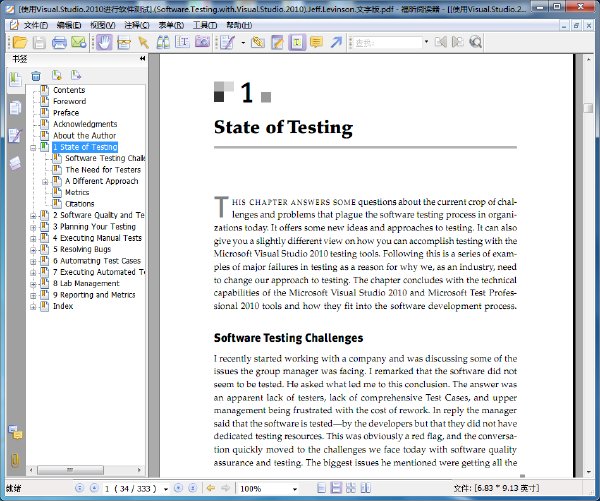Collapse the bookmarks panel with double arrow

142,59
